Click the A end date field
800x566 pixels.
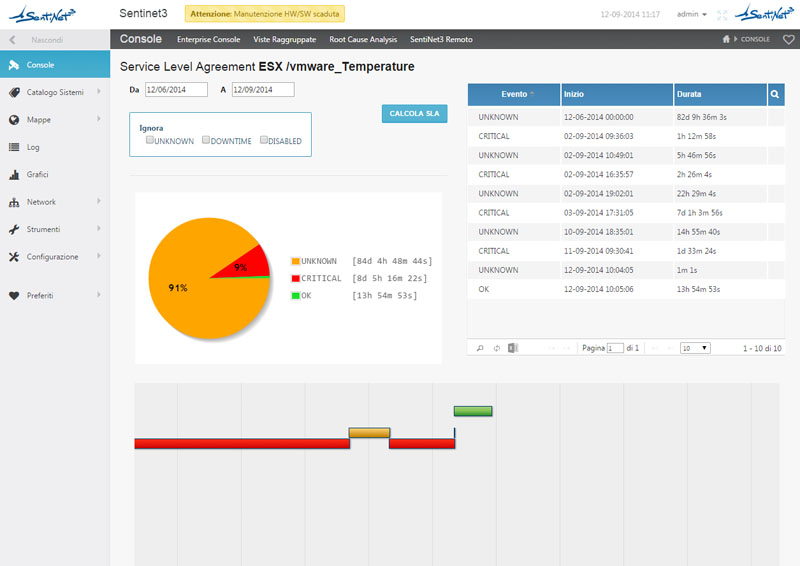point(263,90)
